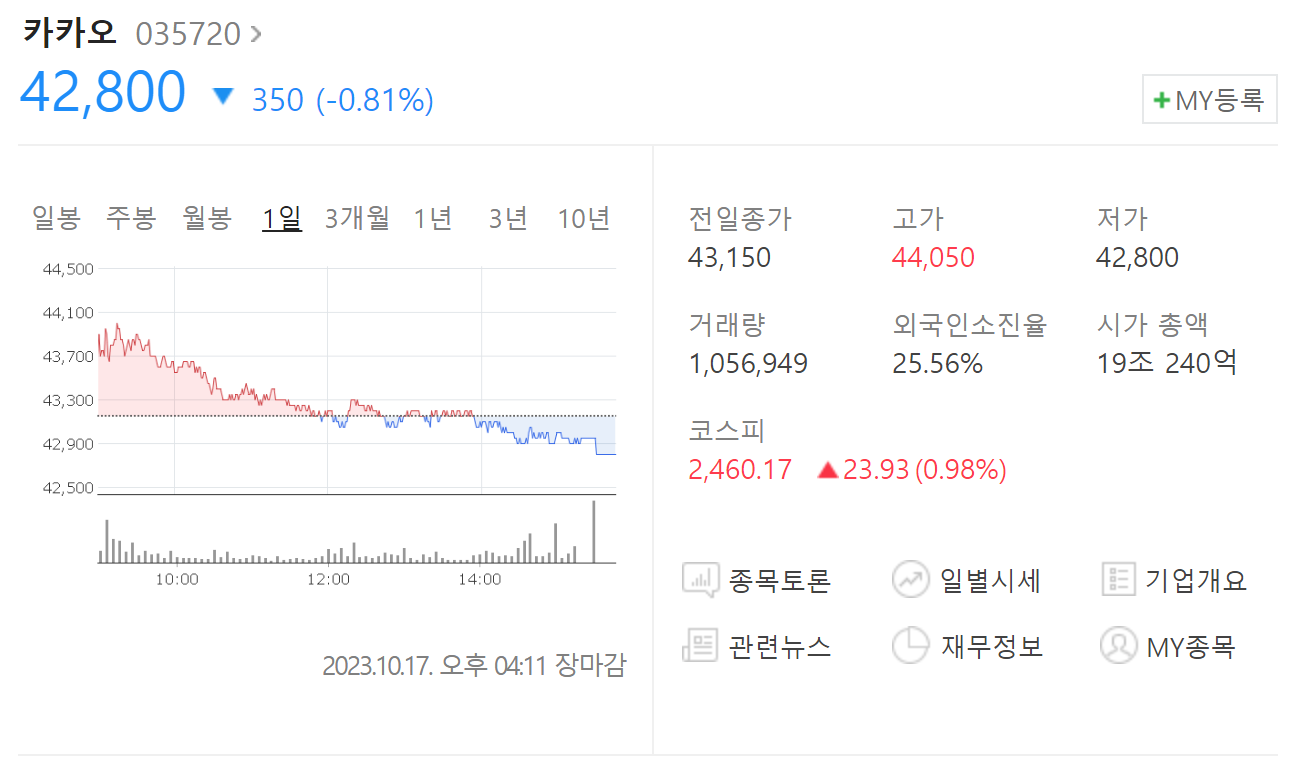Image resolution: width=1302 pixels, height=776 pixels.
Task: Expand stock details via chevron next to 035720
Action: pos(257,31)
